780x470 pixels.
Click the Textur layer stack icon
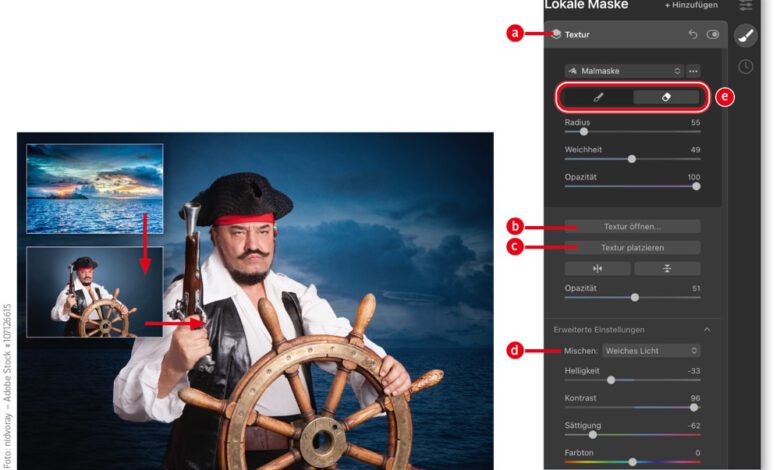pos(556,34)
